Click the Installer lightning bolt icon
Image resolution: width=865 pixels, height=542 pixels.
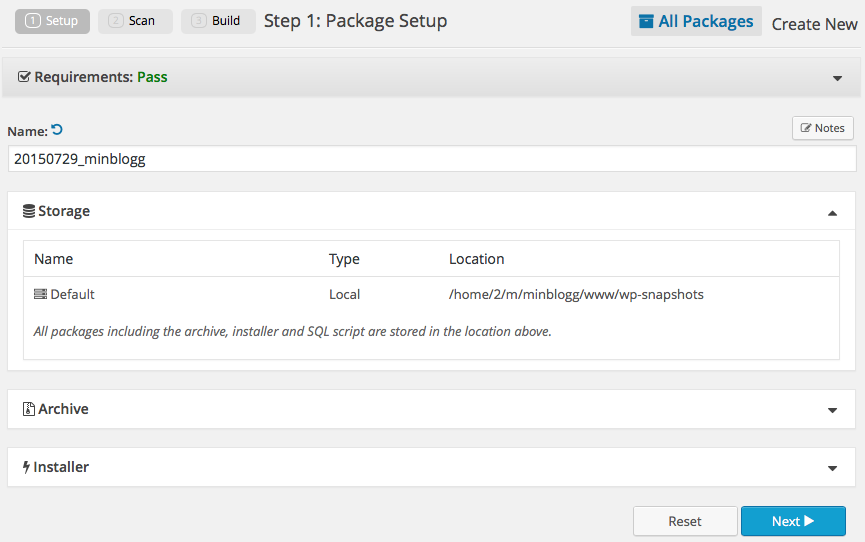(26, 467)
